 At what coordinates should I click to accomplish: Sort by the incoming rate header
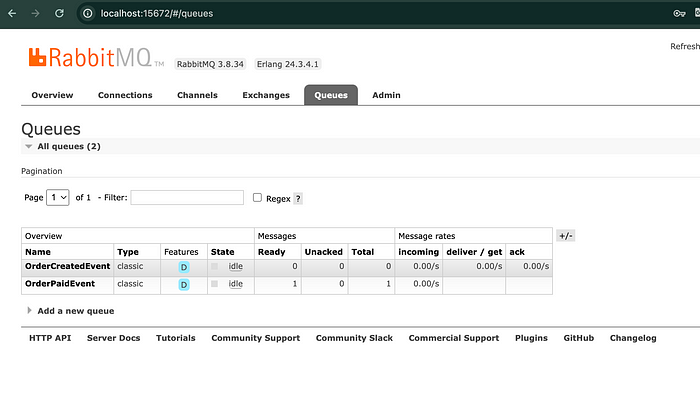tap(418, 252)
